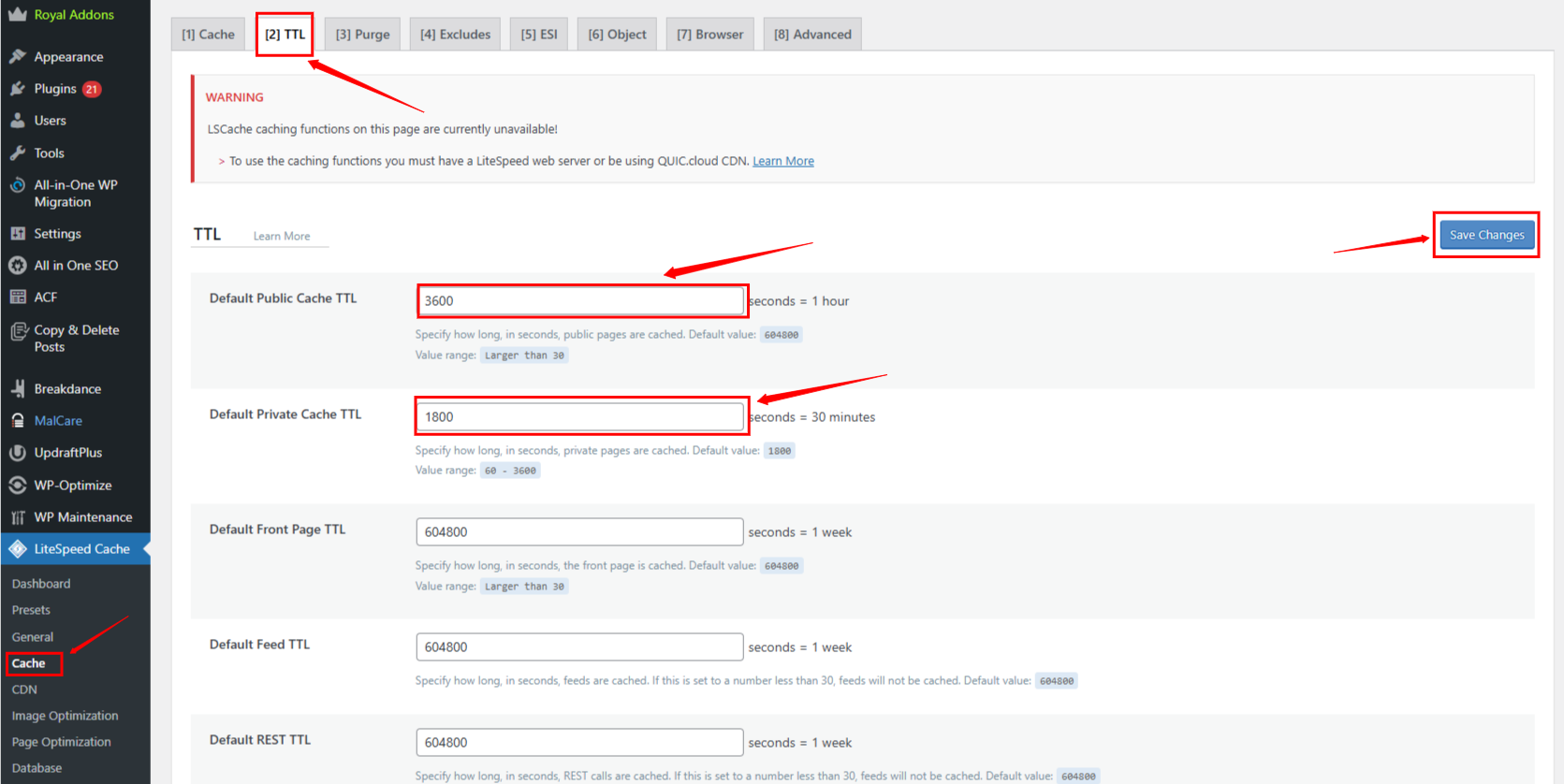
Task: Click default value 604800 under Public Cache TTL
Action: (x=782, y=335)
